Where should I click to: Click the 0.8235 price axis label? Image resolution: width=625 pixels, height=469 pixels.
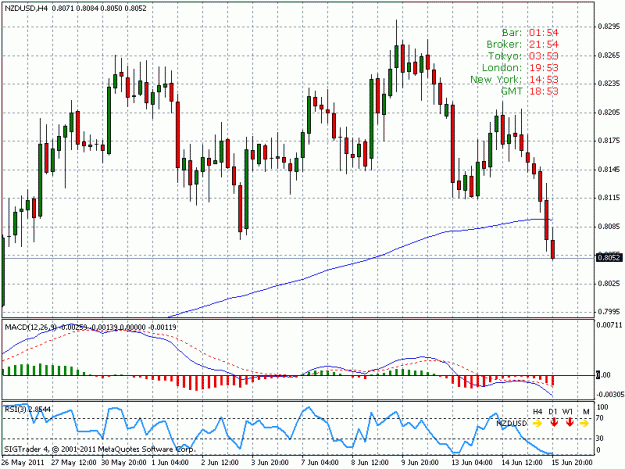609,83
